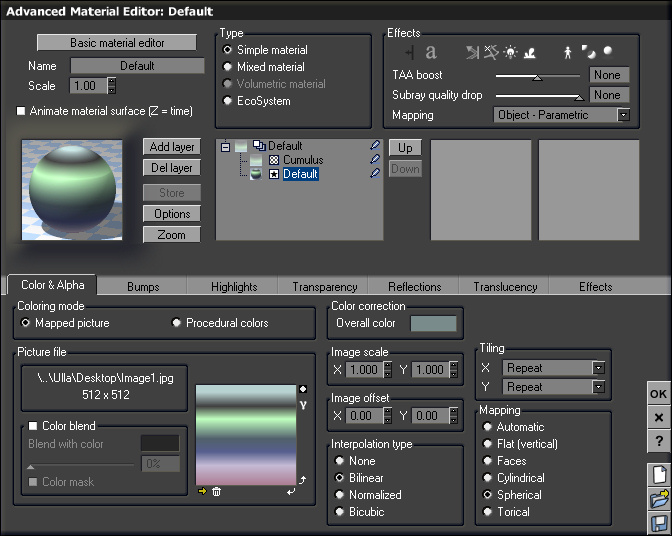
Task: Choose Mapped picture coloring mode
Action: coord(25,323)
